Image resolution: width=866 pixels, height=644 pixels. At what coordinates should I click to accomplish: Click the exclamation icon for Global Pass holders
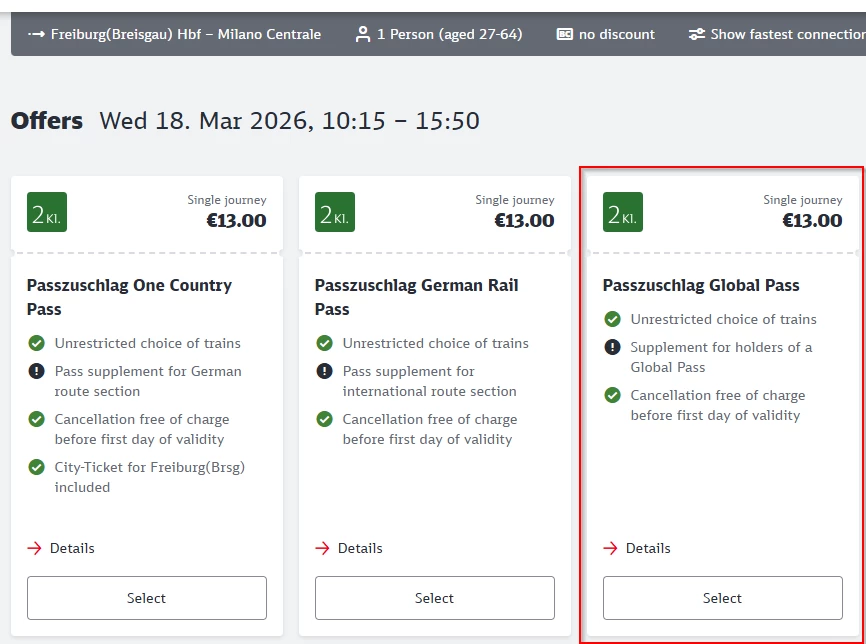tap(613, 347)
